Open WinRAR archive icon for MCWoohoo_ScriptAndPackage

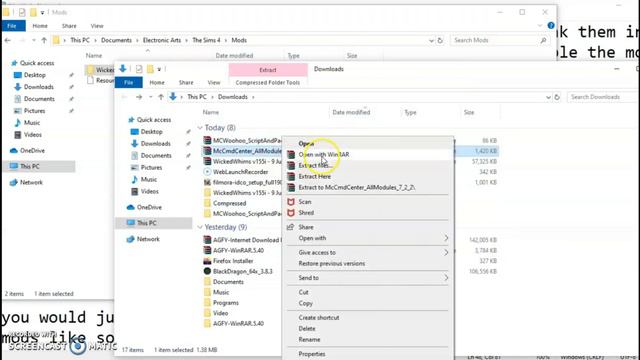click(207, 140)
